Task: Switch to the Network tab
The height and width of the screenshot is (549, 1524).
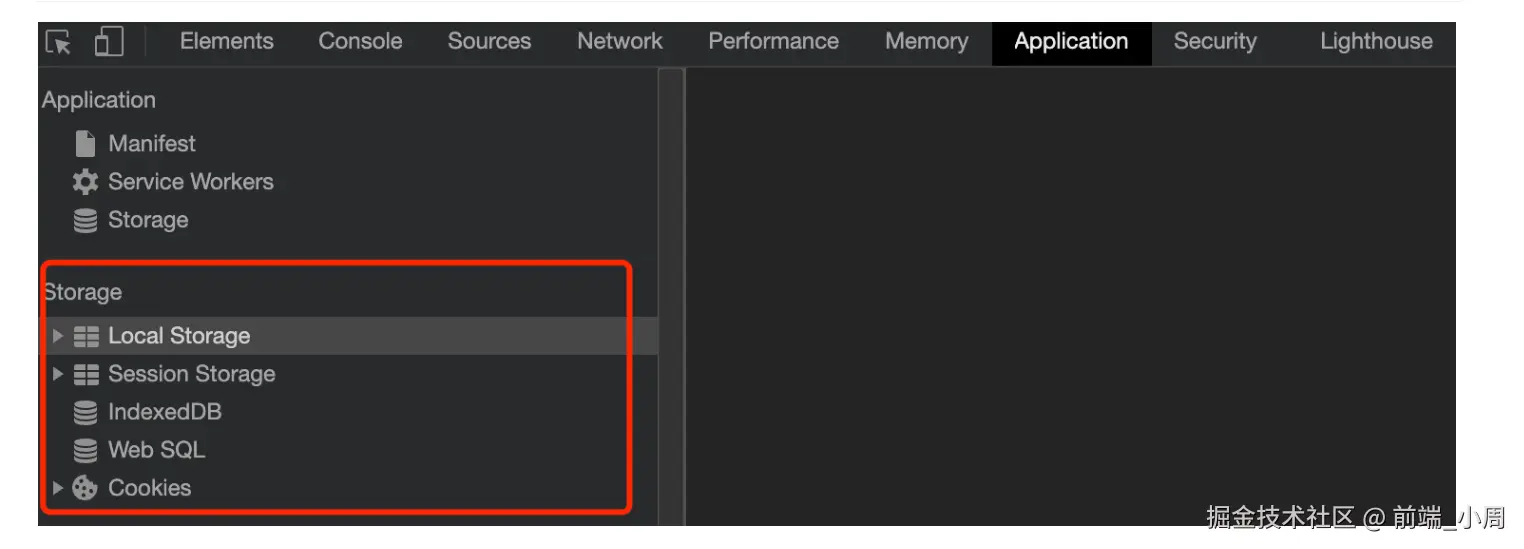Action: tap(619, 42)
